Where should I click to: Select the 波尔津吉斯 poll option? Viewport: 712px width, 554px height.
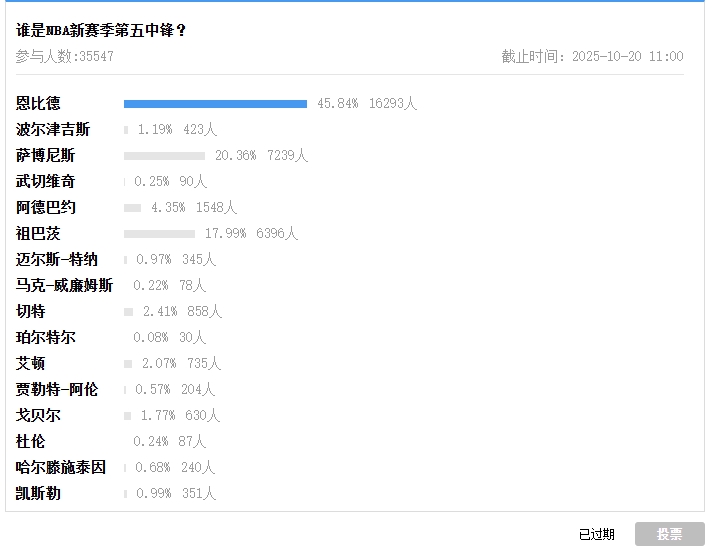(53, 129)
